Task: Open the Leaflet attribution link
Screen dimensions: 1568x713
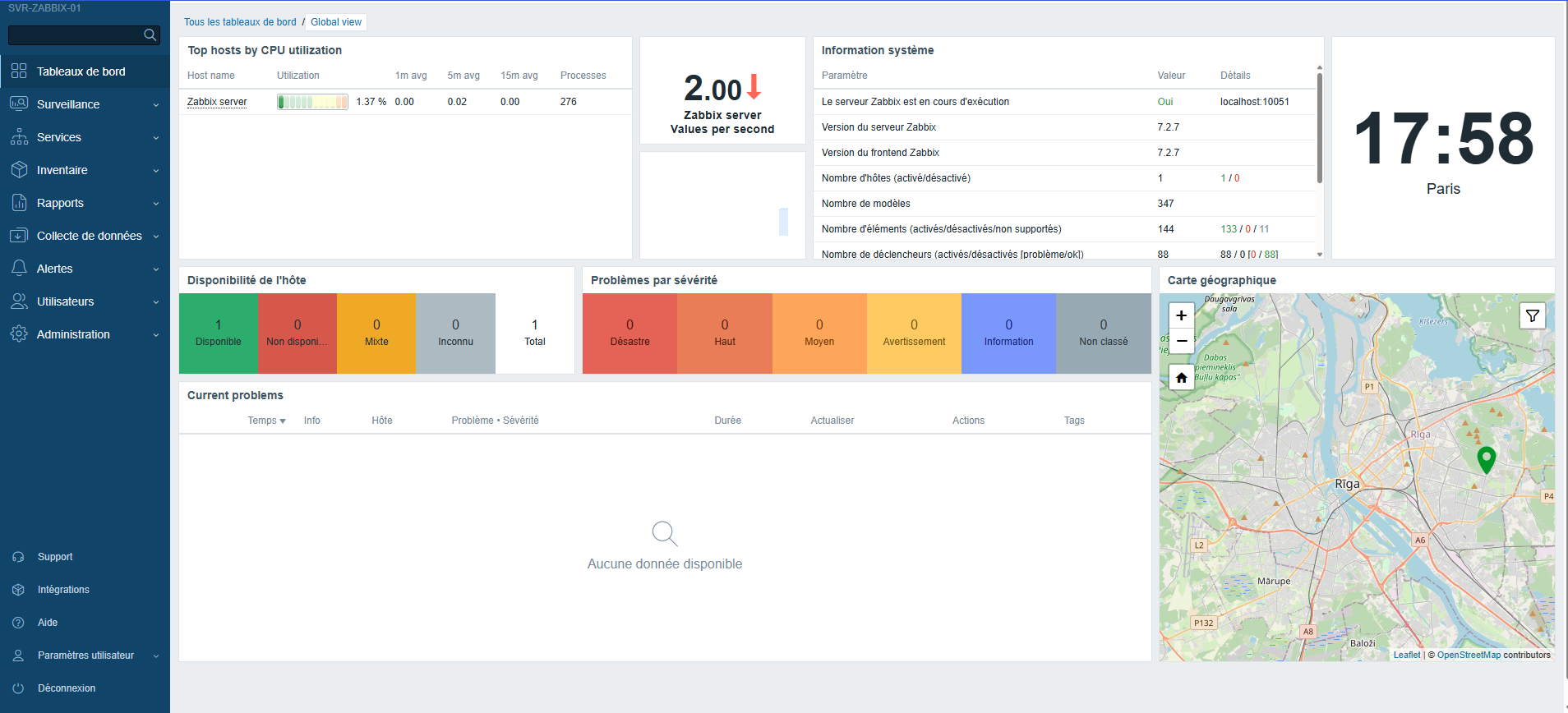Action: click(x=1407, y=655)
